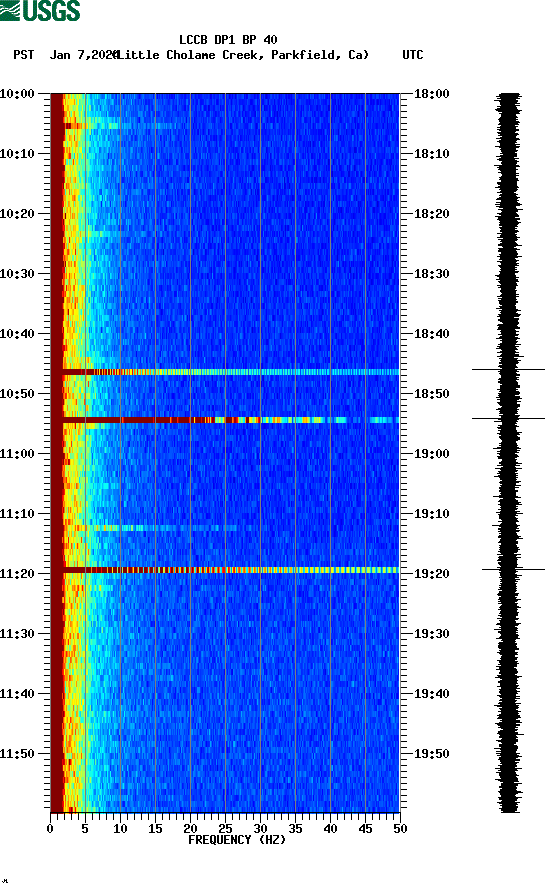Click the '40' frequency axis label

coord(330,829)
